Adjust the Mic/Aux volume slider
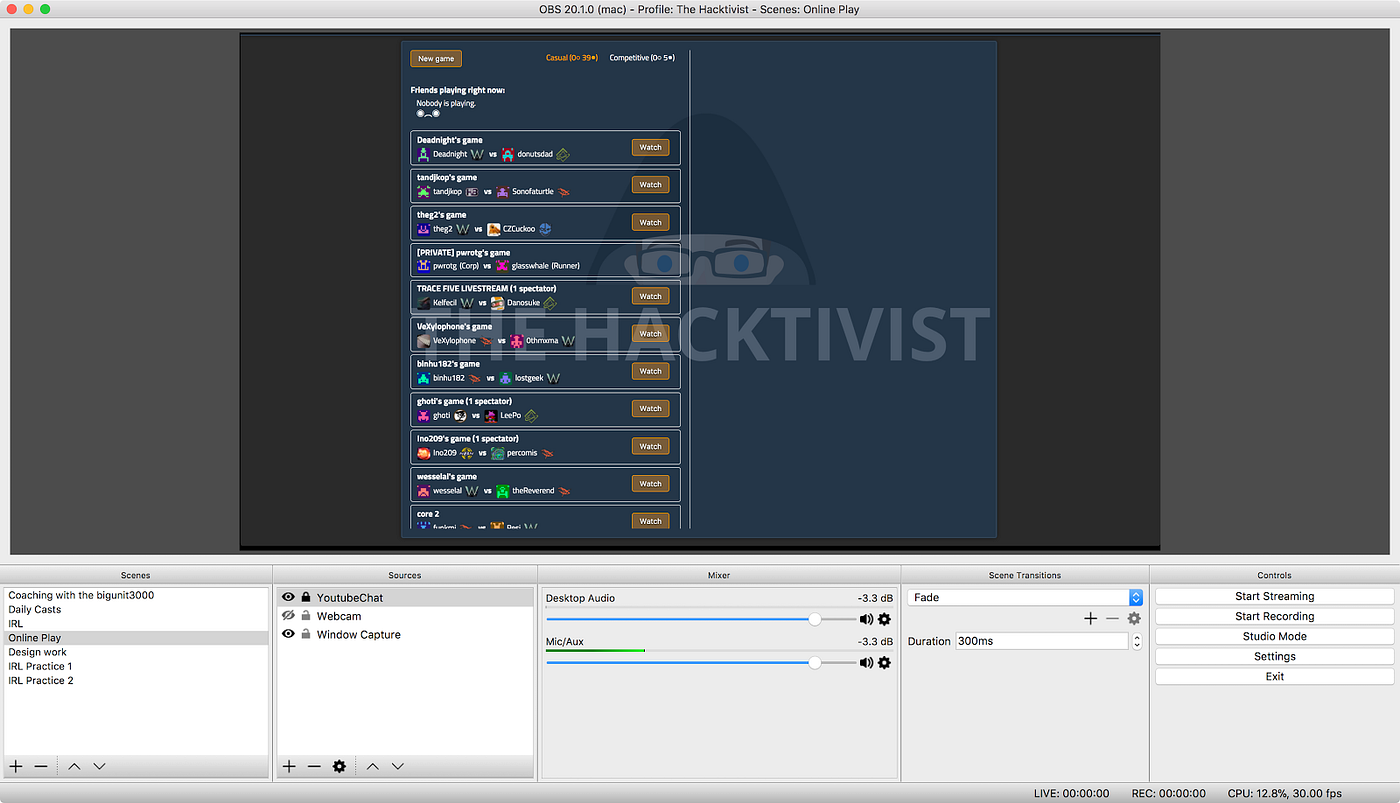This screenshot has width=1400, height=803. [x=815, y=662]
